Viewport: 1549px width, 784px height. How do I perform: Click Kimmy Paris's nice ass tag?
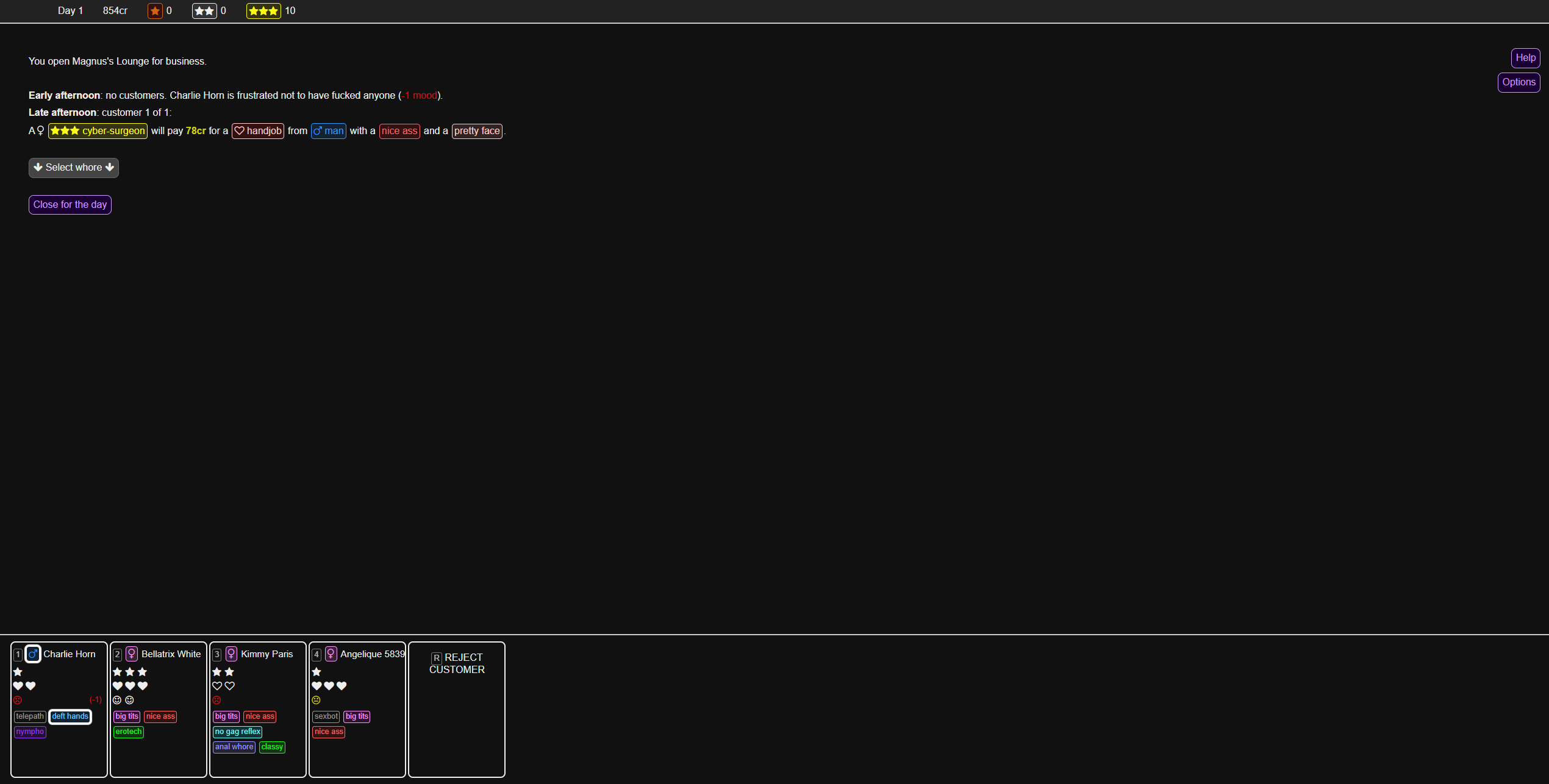pyautogui.click(x=260, y=717)
